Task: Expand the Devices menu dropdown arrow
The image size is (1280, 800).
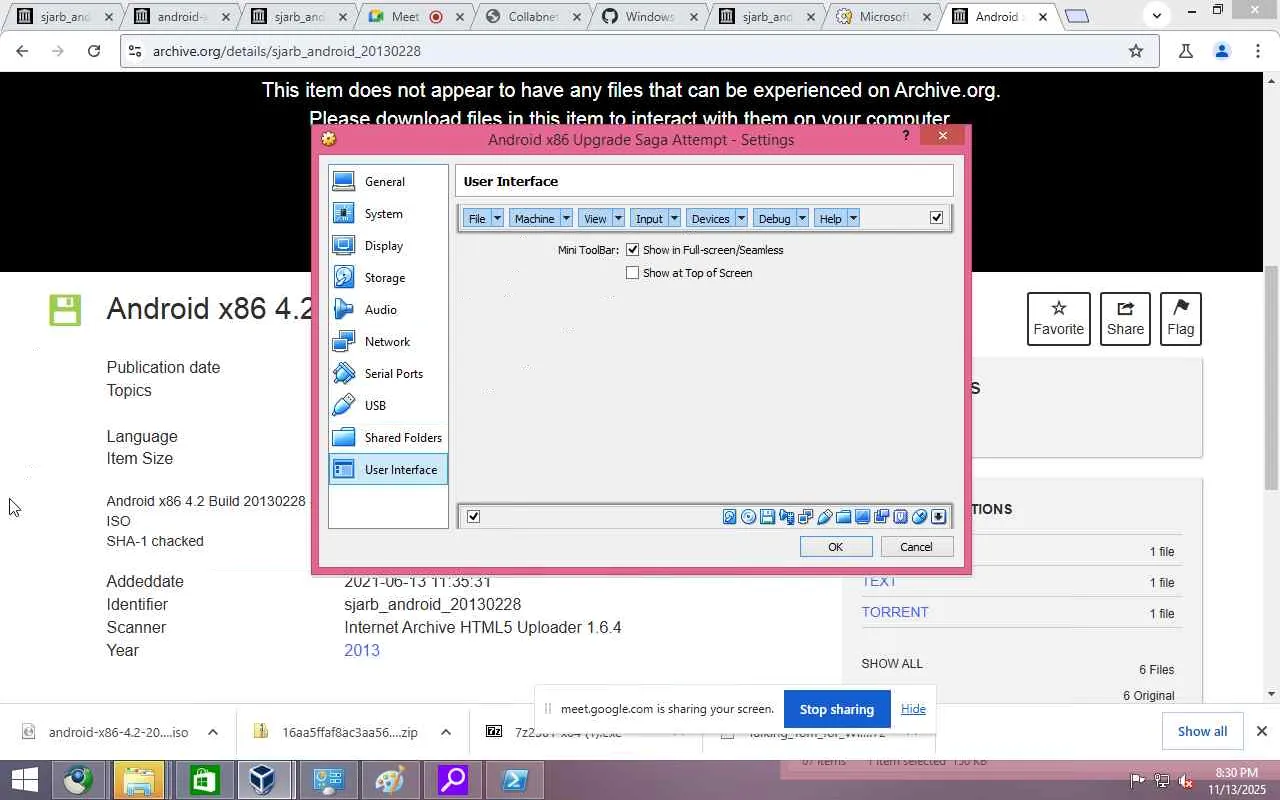Action: pyautogui.click(x=741, y=219)
